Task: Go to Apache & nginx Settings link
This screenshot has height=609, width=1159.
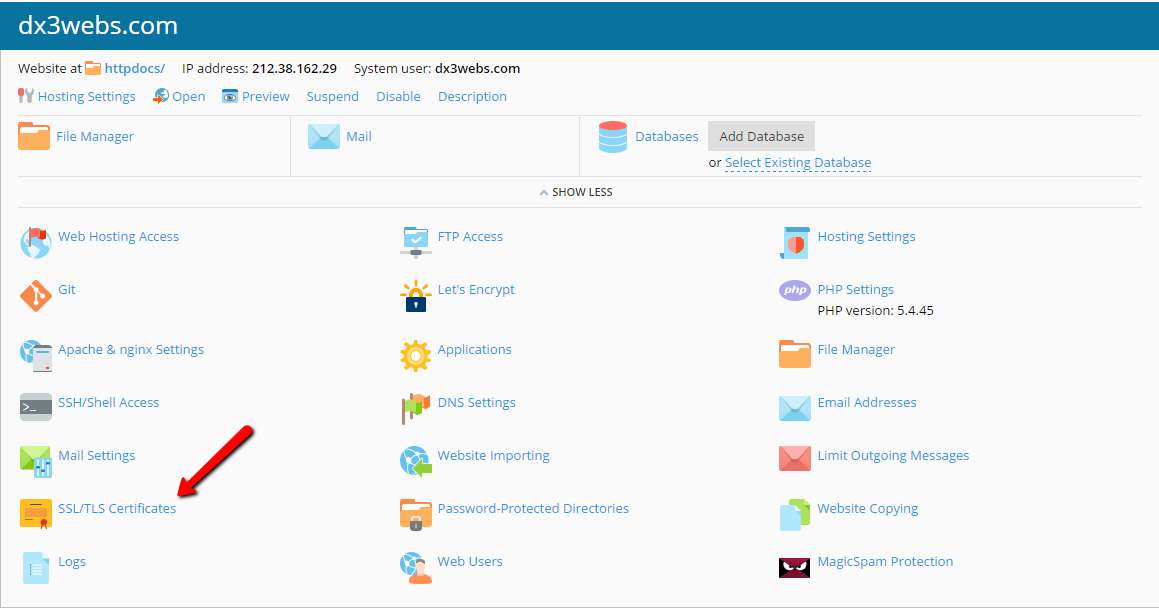Action: 131,350
